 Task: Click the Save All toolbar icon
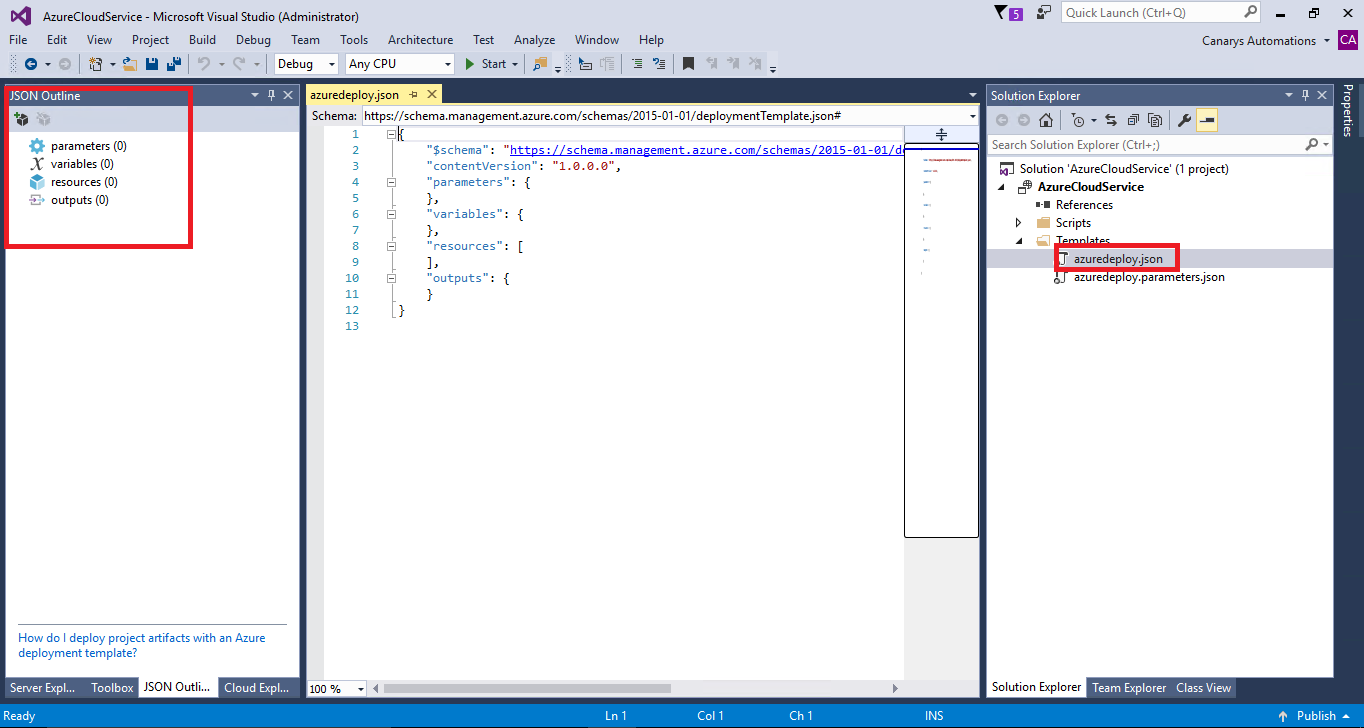(x=174, y=64)
